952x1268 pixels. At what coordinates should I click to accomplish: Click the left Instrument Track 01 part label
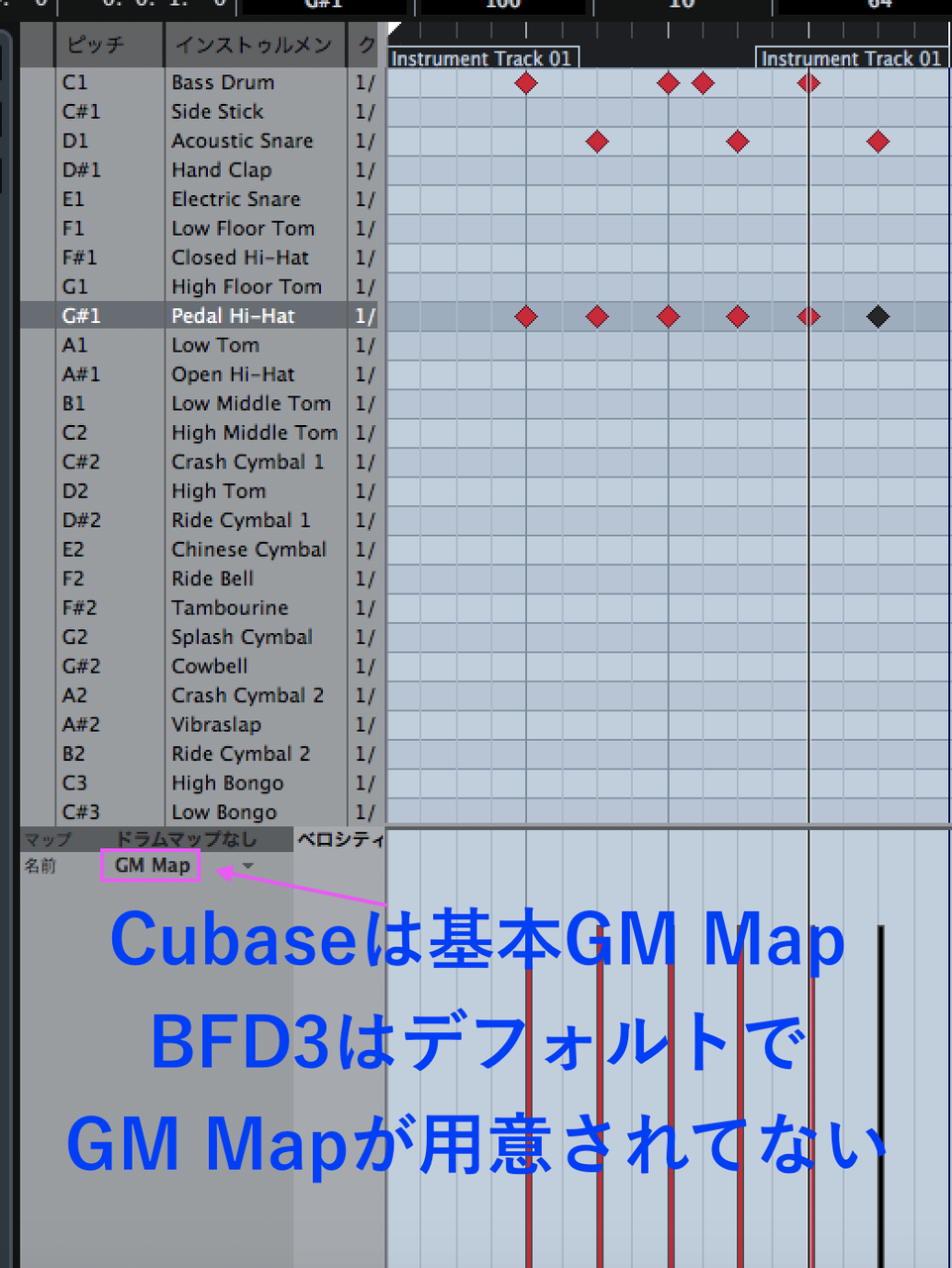coord(482,57)
